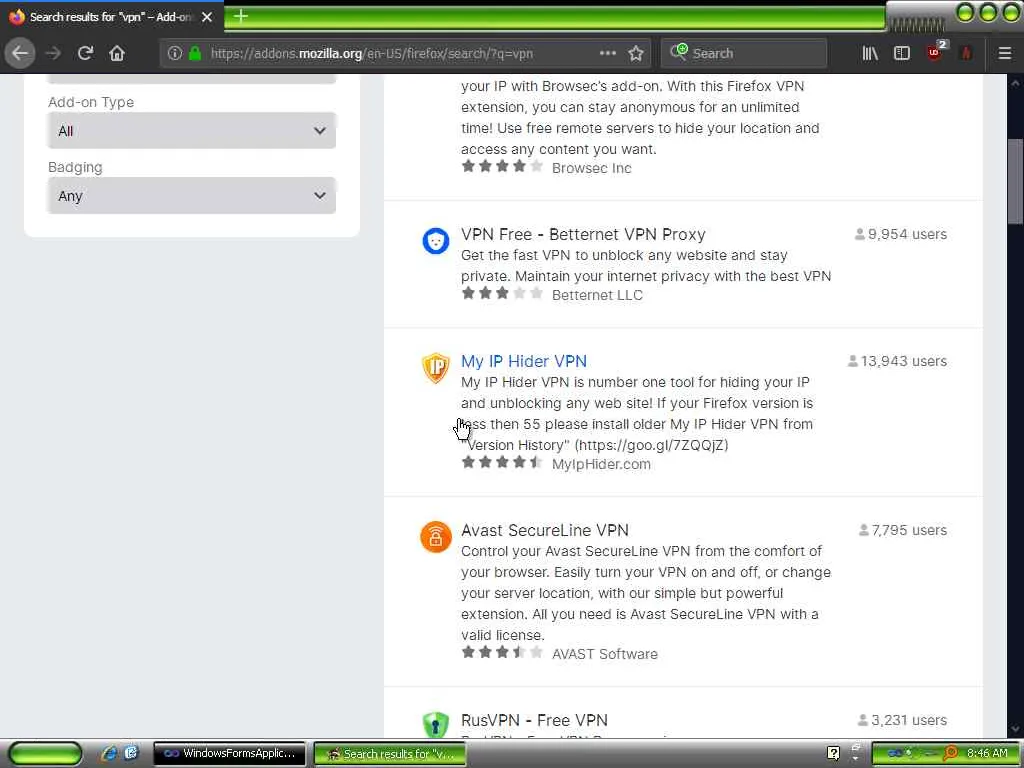Click the 8:46 AM system clock
The image size is (1024, 768).
click(987, 753)
